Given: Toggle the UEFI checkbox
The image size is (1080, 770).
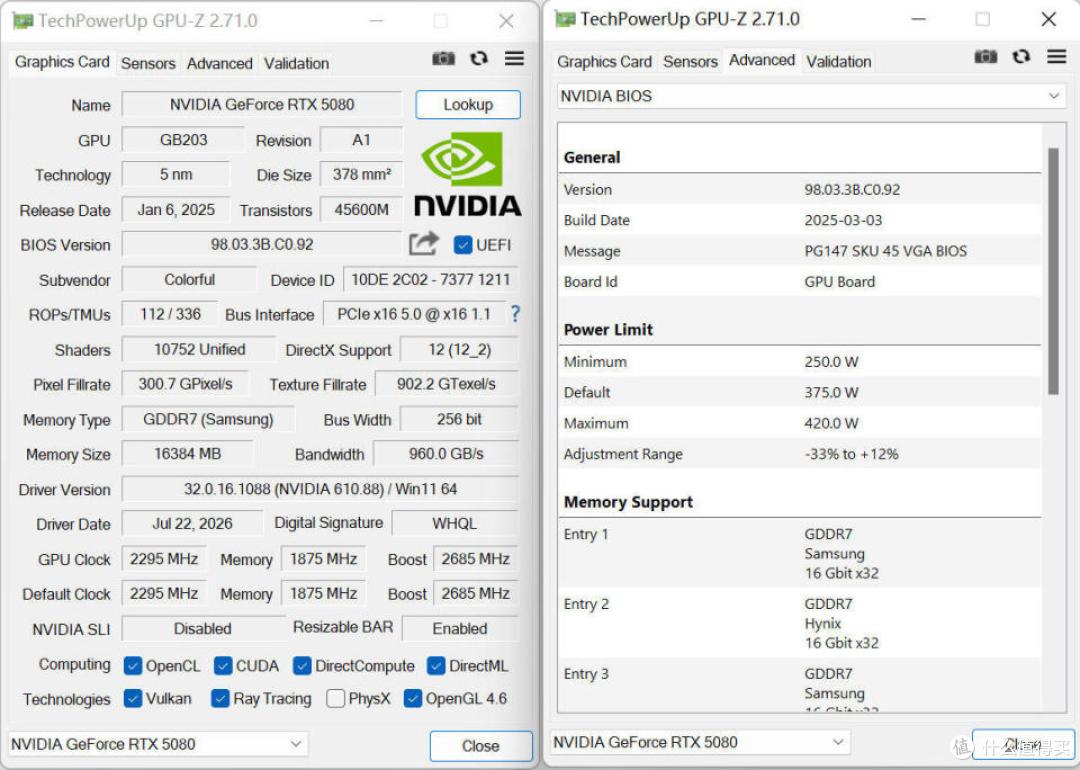Looking at the screenshot, I should click(x=463, y=244).
